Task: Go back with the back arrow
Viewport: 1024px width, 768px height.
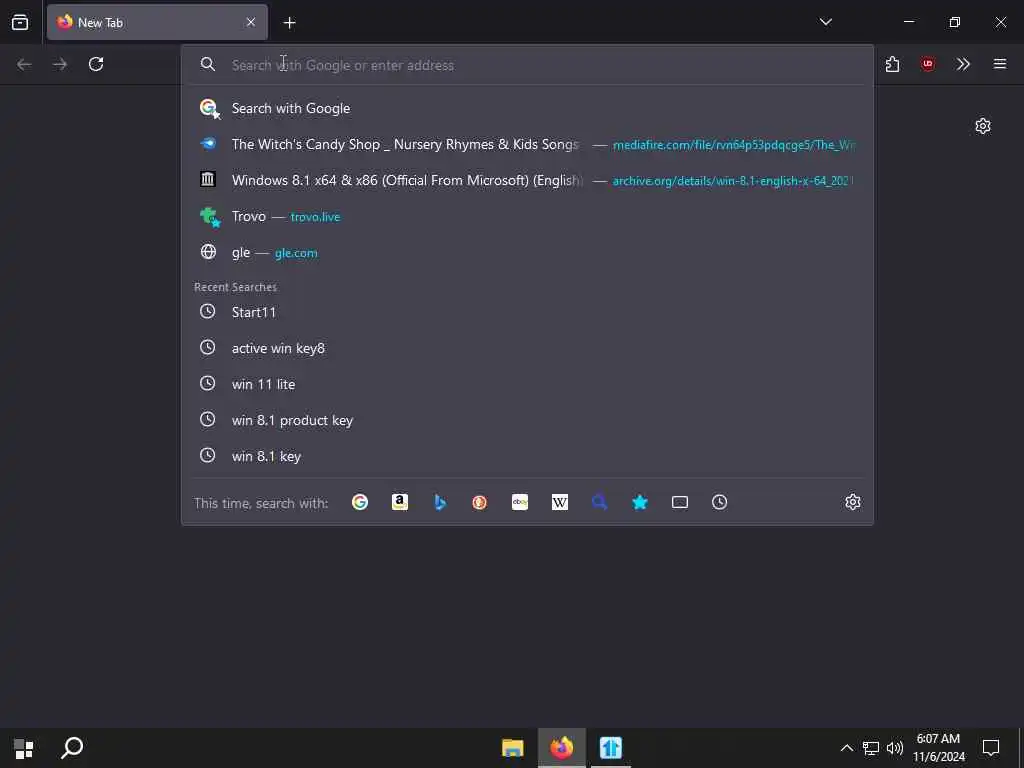Action: tap(24, 64)
